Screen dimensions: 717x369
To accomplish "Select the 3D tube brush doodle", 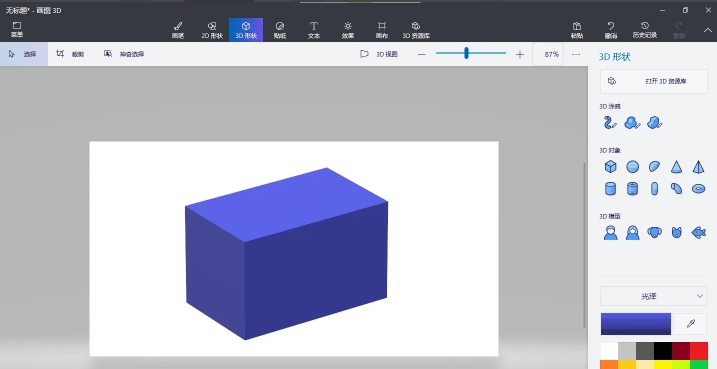I will 610,123.
